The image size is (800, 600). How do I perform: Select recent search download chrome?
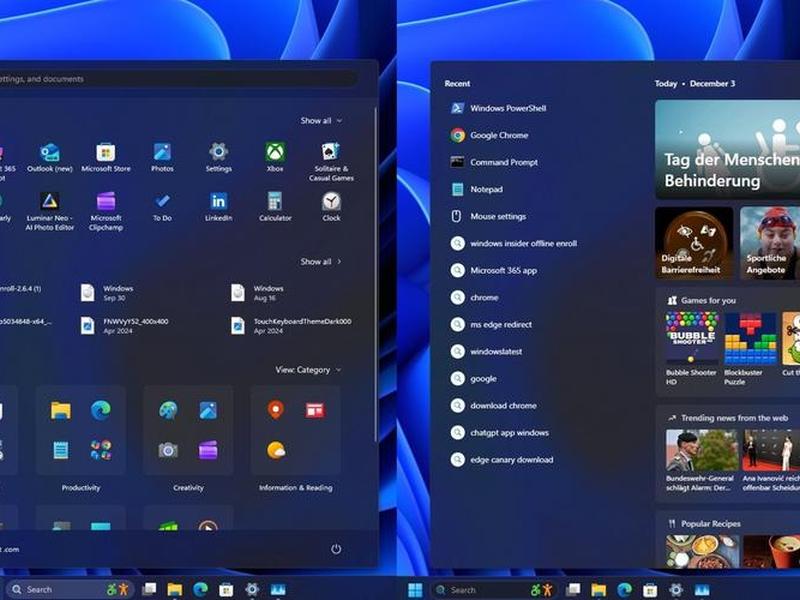coord(493,406)
